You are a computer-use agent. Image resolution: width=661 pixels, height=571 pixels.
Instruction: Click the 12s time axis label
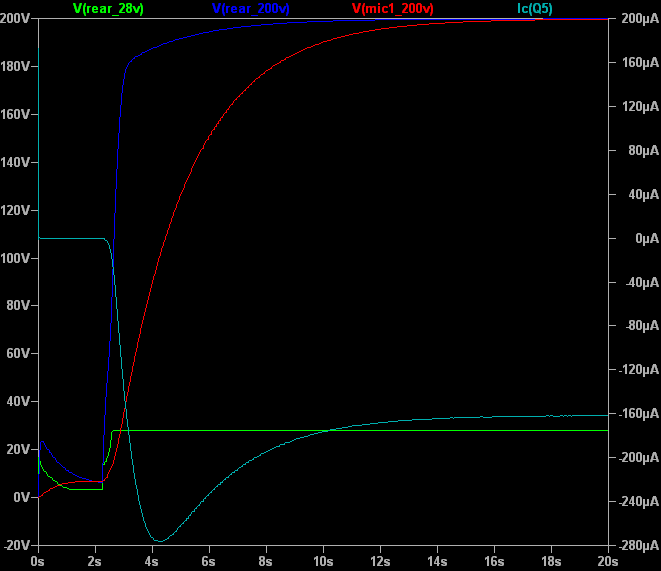click(380, 562)
